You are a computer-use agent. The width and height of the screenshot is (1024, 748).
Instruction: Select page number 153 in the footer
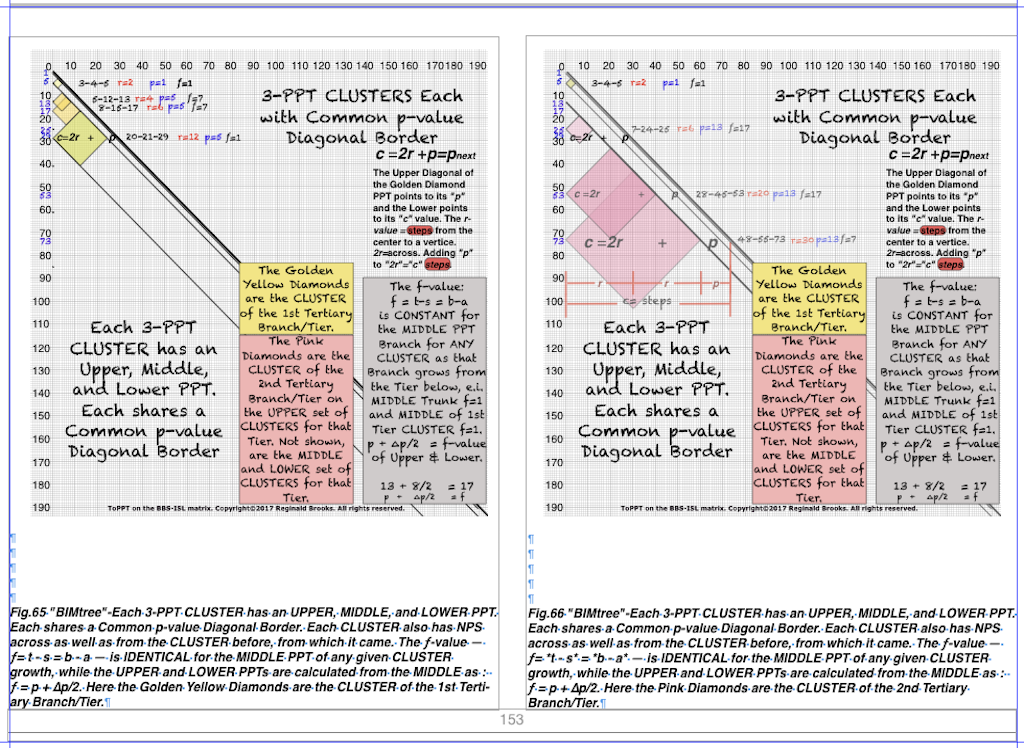511,720
